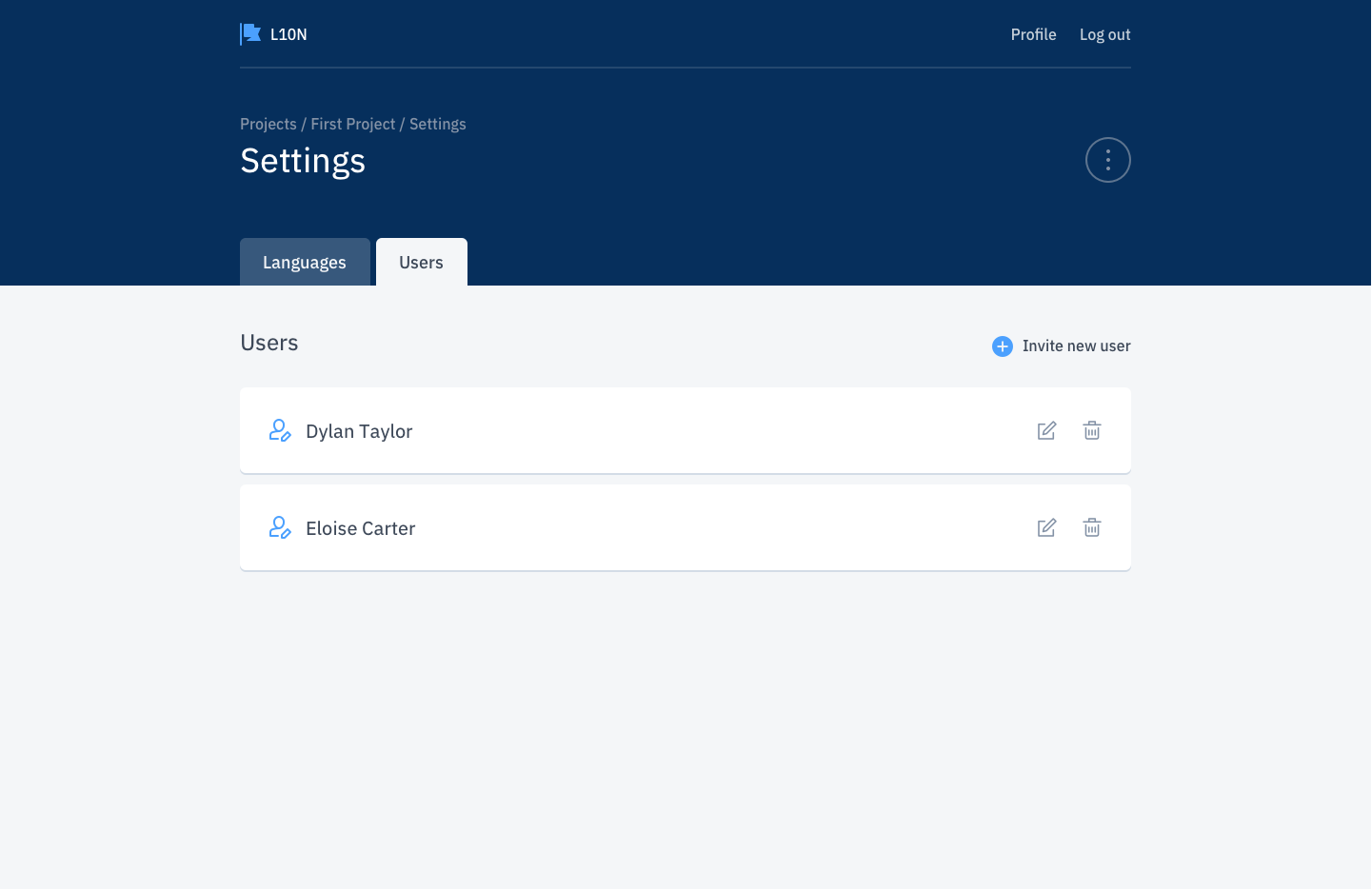Navigate to Projects via the breadcrumb

268,124
